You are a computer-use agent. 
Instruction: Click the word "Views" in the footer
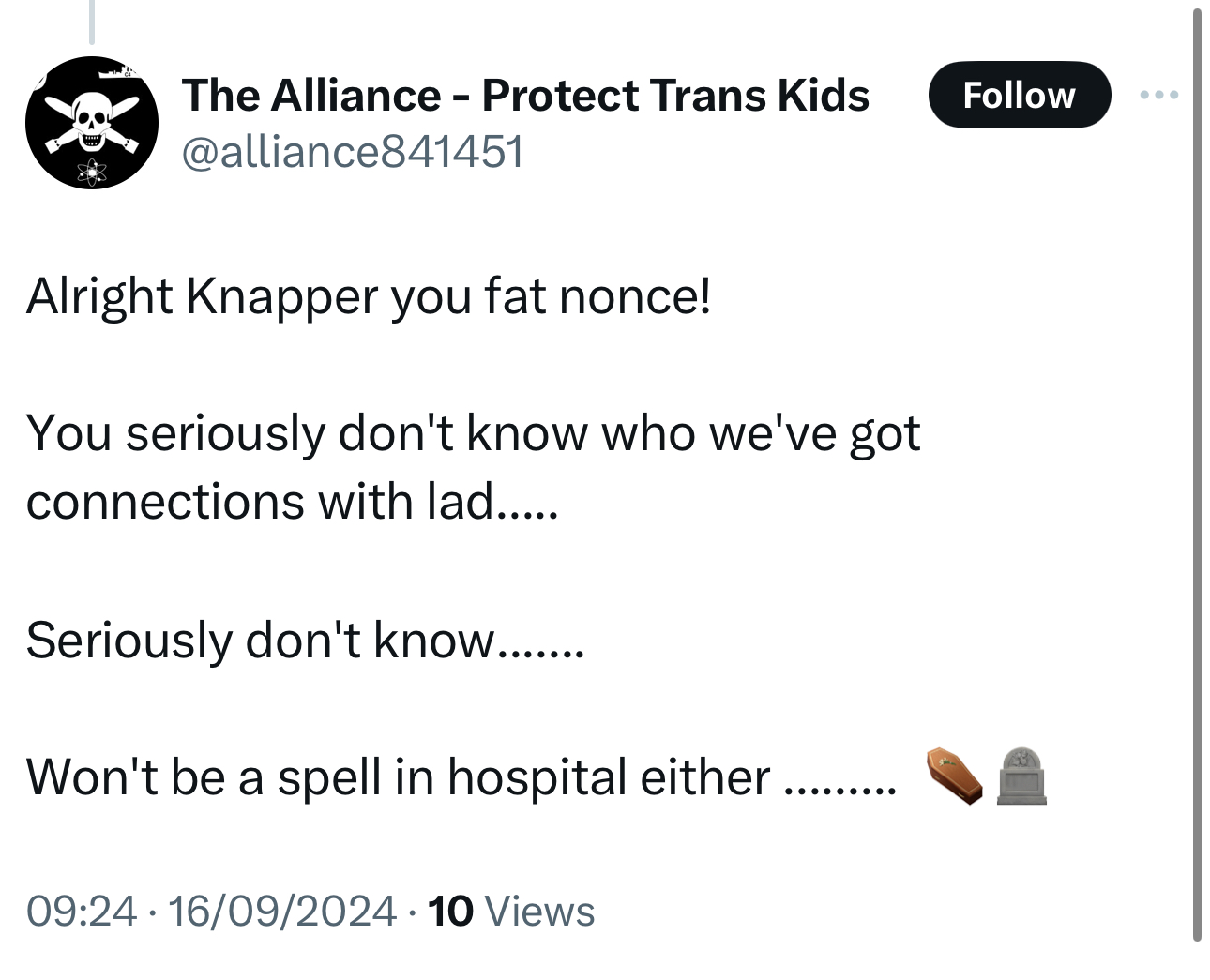coord(542,911)
